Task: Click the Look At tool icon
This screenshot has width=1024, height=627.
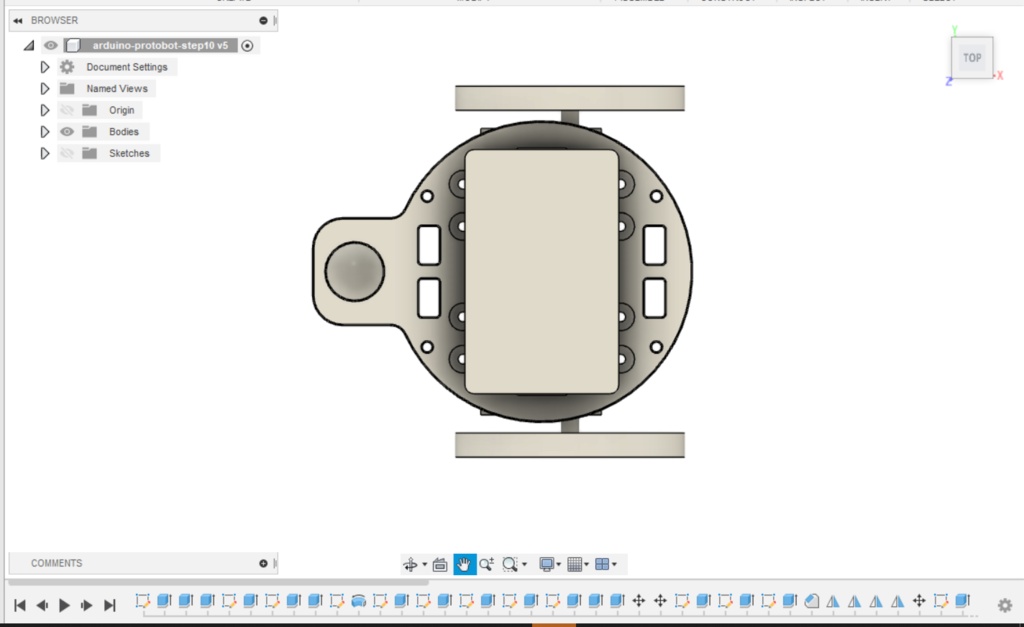Action: [440, 564]
